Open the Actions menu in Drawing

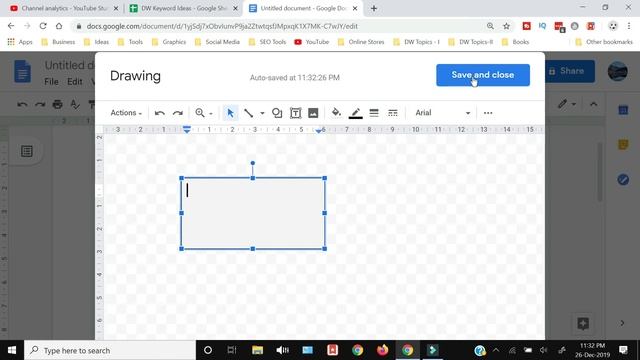[126, 113]
